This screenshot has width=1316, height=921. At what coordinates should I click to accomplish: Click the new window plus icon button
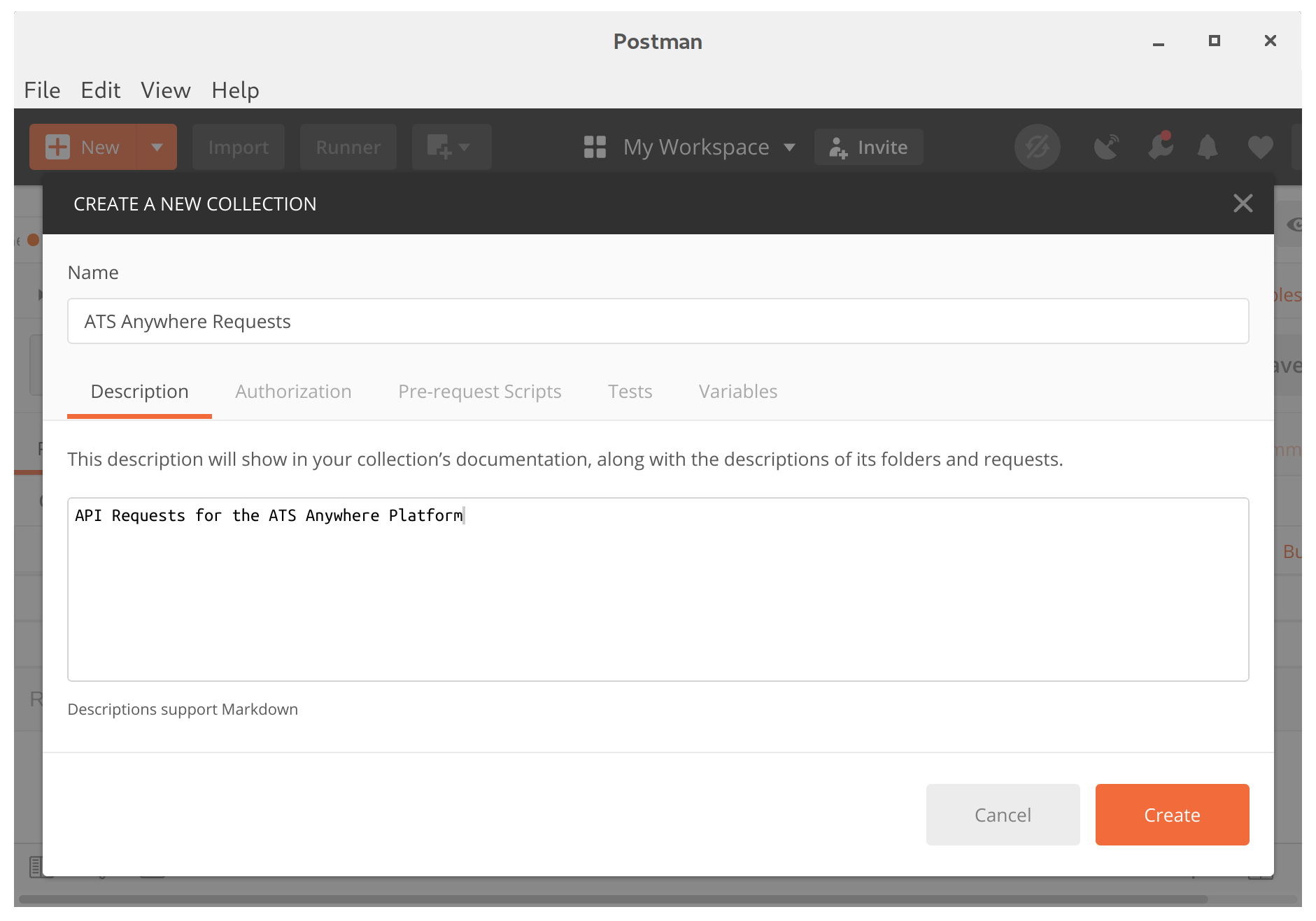451,147
